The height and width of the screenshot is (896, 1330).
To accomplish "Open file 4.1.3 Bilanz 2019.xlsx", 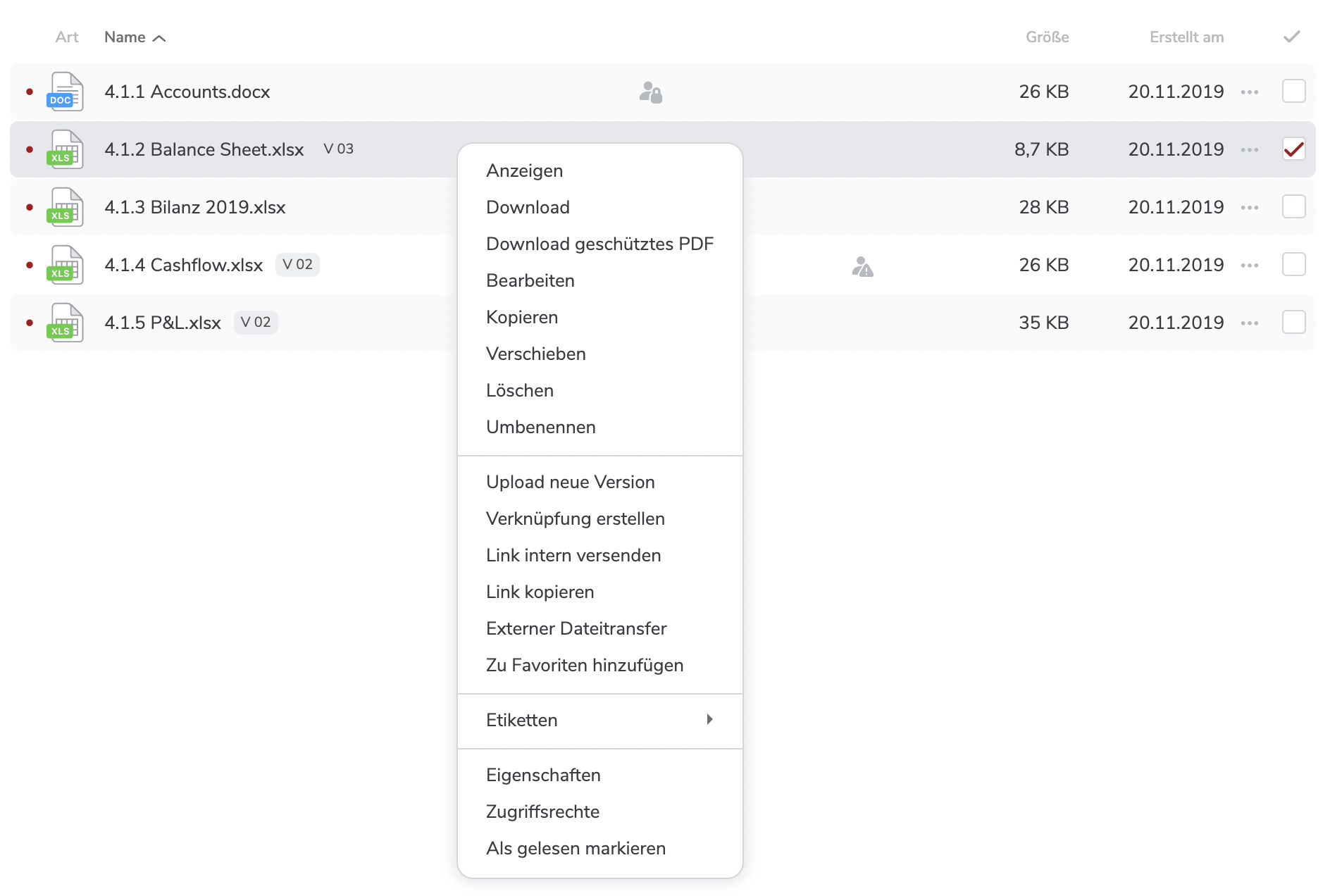I will click(x=194, y=207).
